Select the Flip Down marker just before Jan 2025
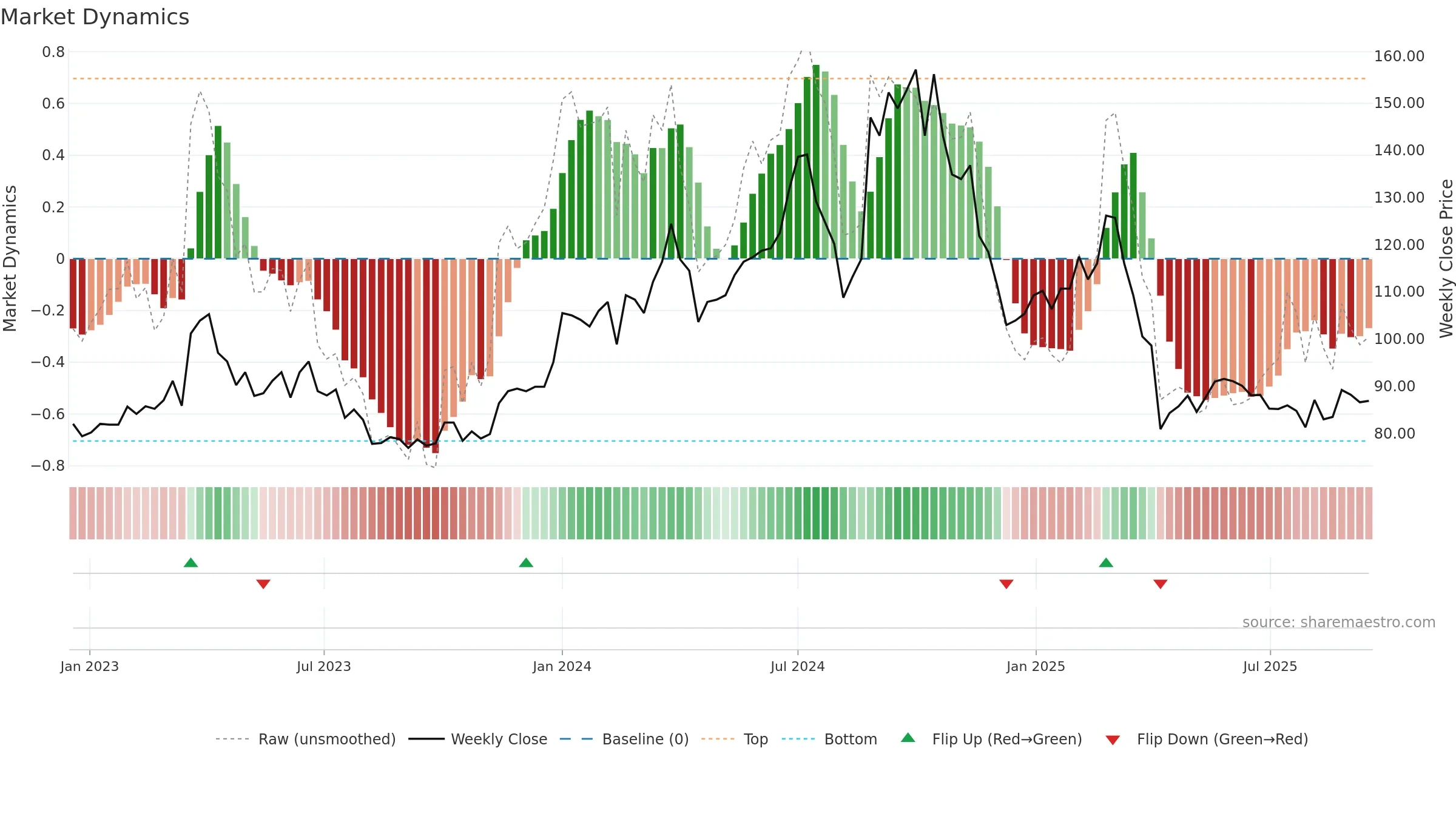1456x819 pixels. [1006, 584]
